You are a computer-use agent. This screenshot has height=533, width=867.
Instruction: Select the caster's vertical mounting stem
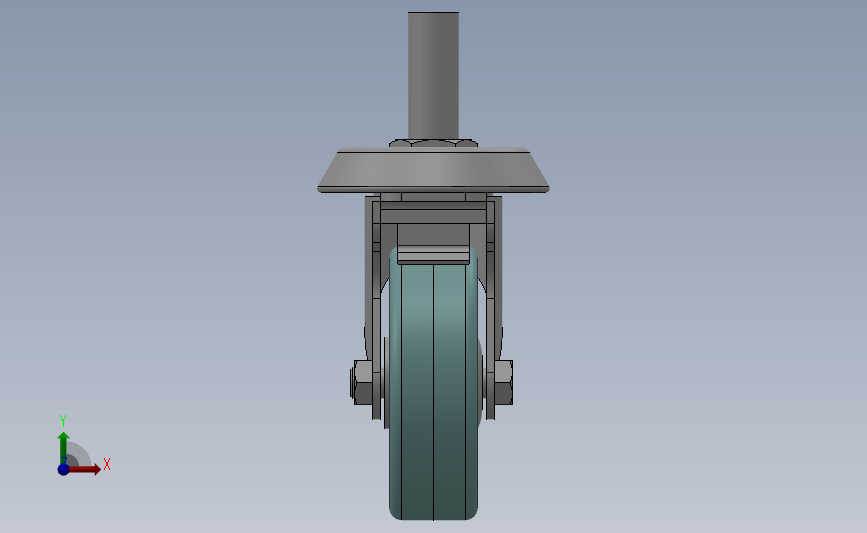tap(433, 75)
